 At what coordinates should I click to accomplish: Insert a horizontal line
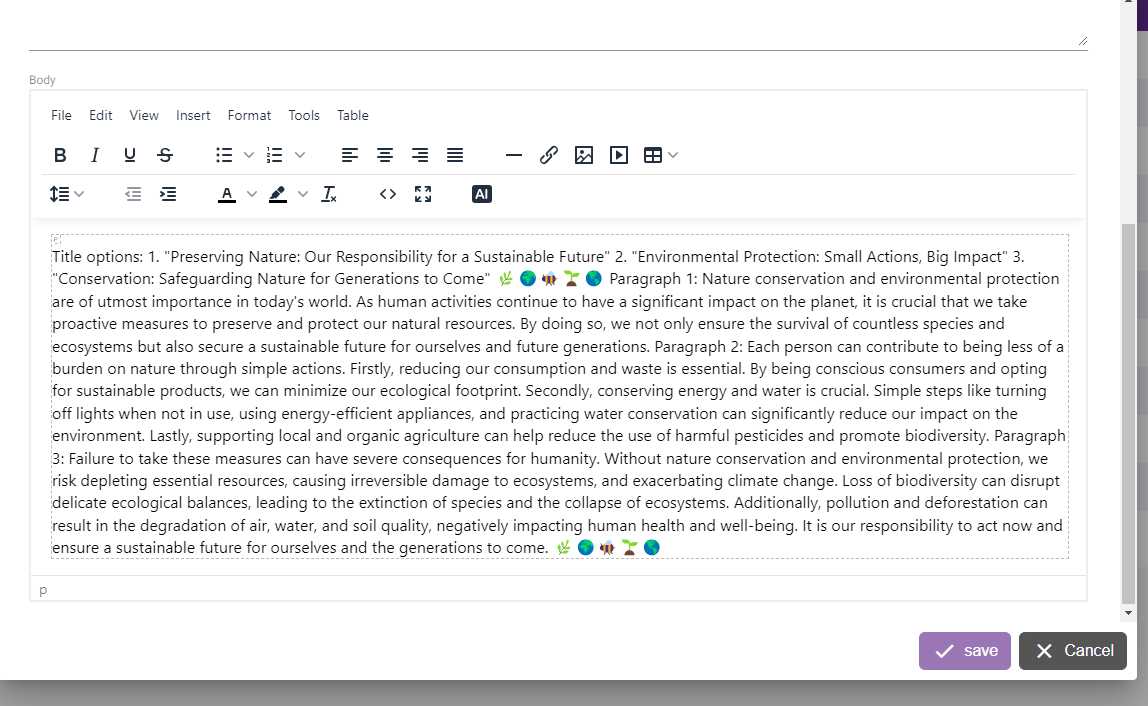click(x=514, y=155)
